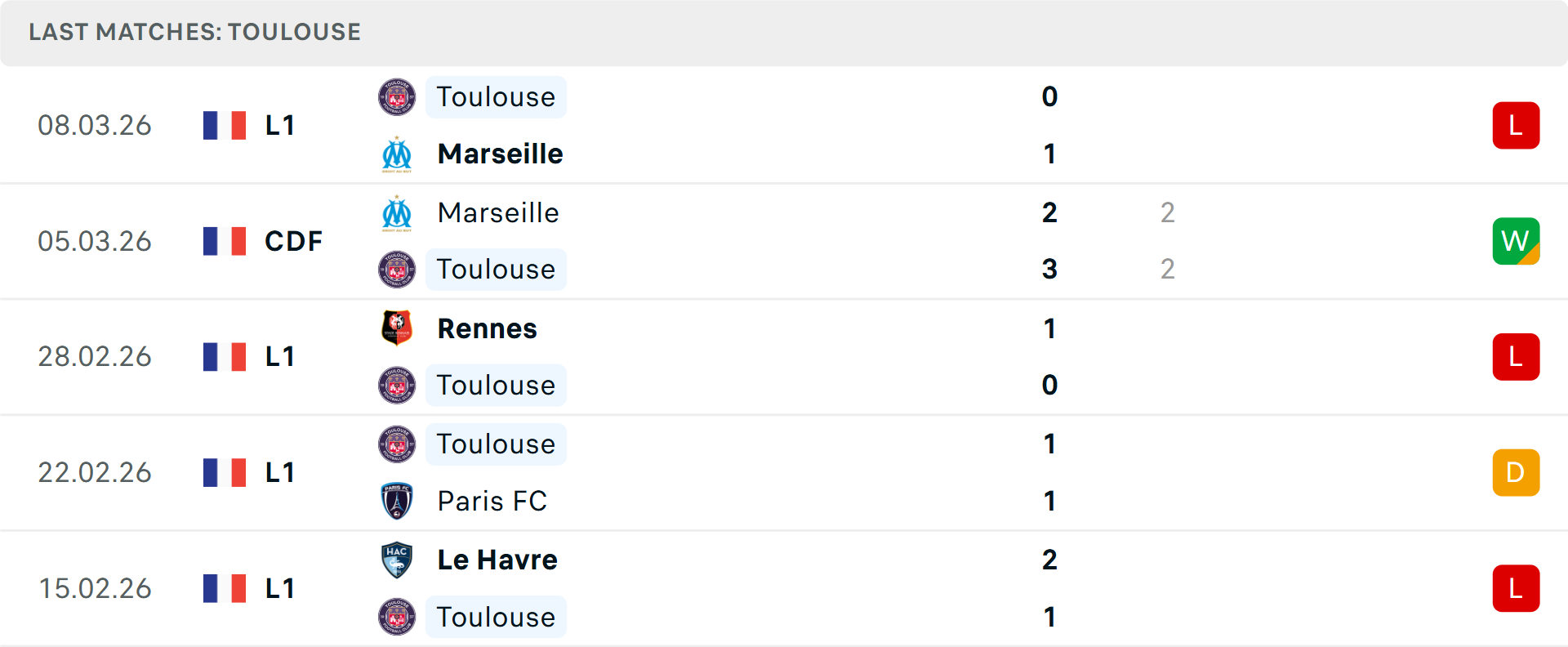Click red L badge for Rennes match
The height and width of the screenshot is (647, 1568).
coord(1516,357)
